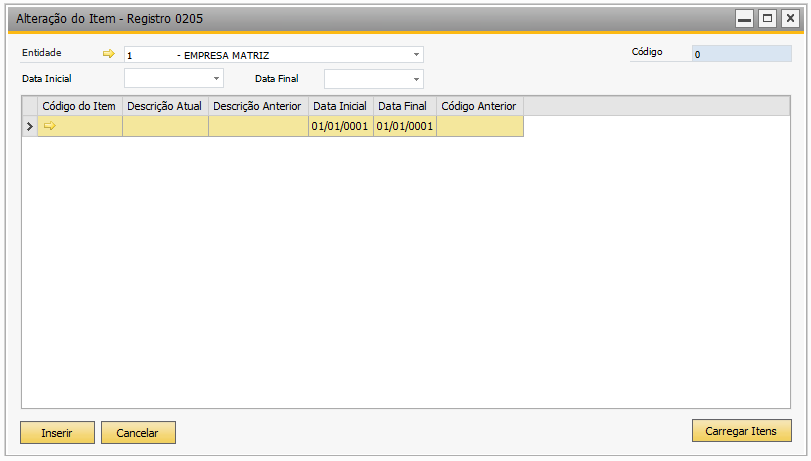Click the Código field
This screenshot has width=811, height=461.
coord(742,54)
